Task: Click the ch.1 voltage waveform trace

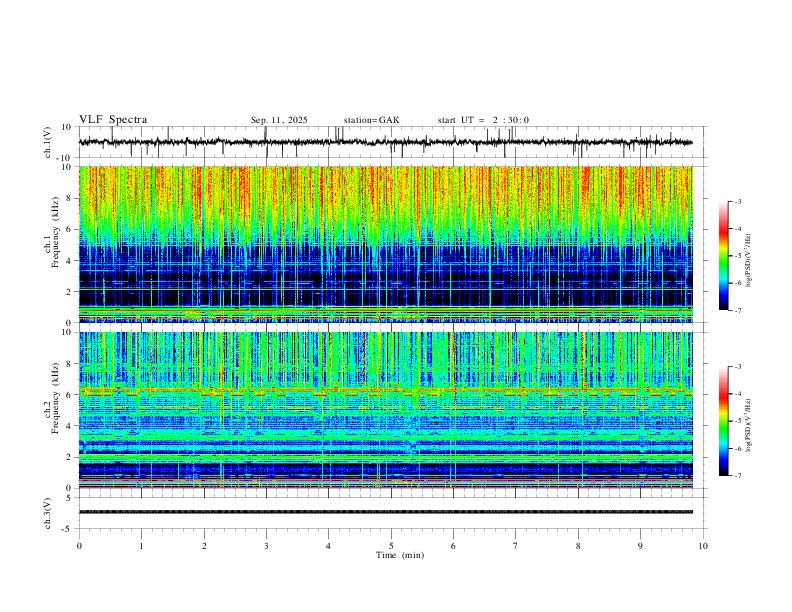Action: pos(386,142)
